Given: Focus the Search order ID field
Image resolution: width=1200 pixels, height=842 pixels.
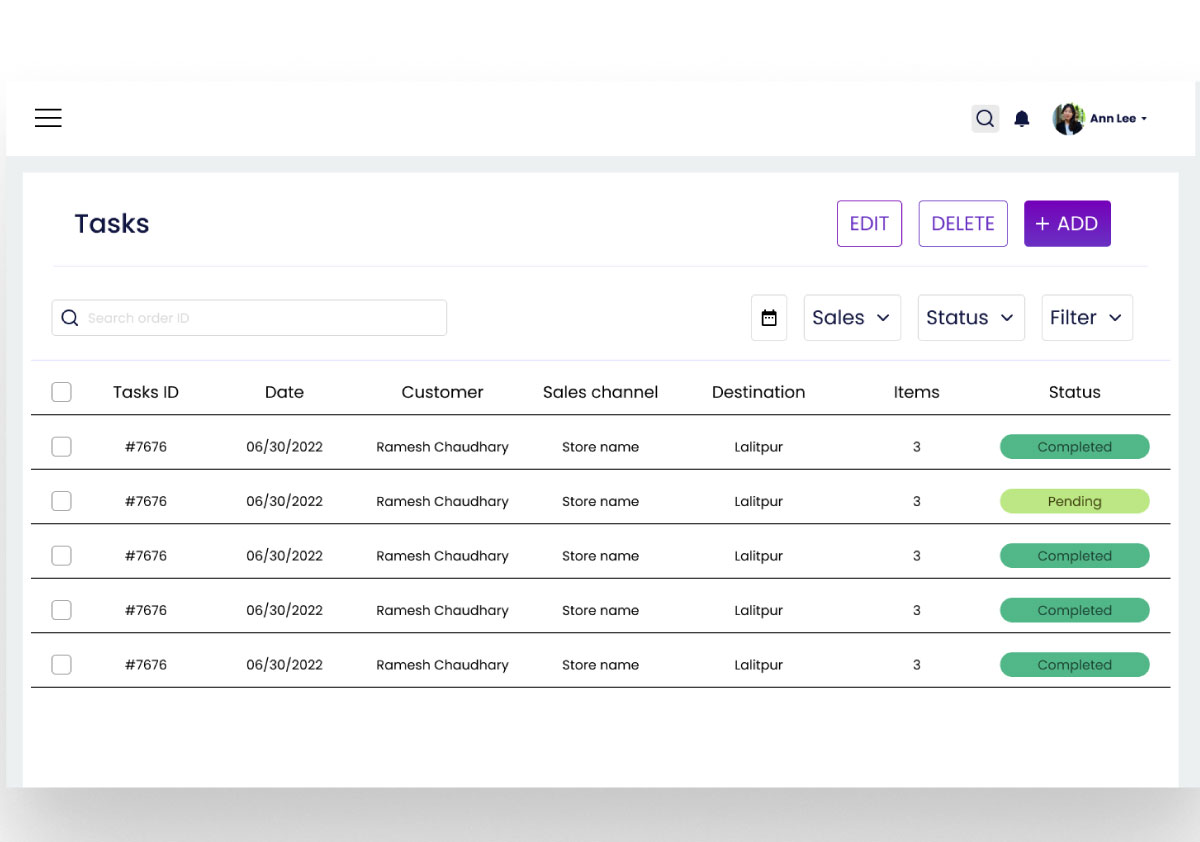Looking at the screenshot, I should click(x=260, y=318).
